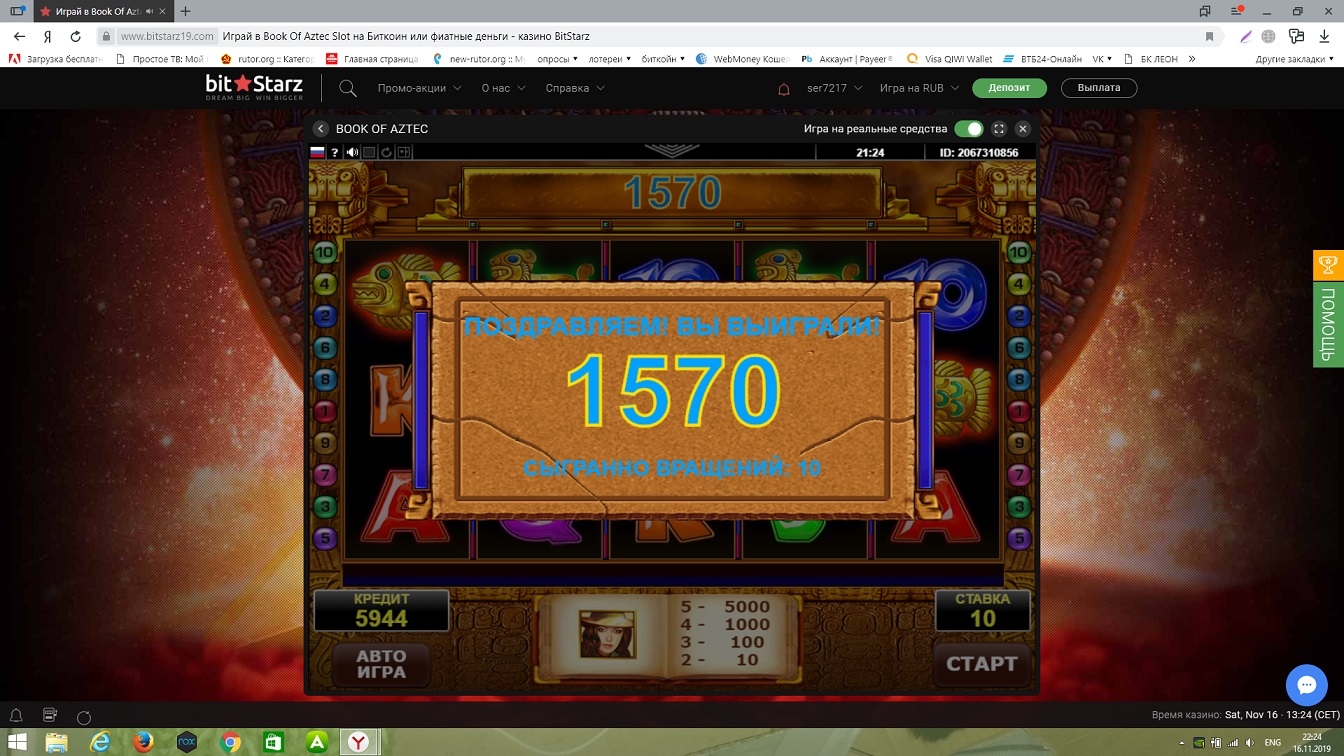The image size is (1344, 756).
Task: Open the WebMoney Кошелек bookmark
Action: (742, 59)
